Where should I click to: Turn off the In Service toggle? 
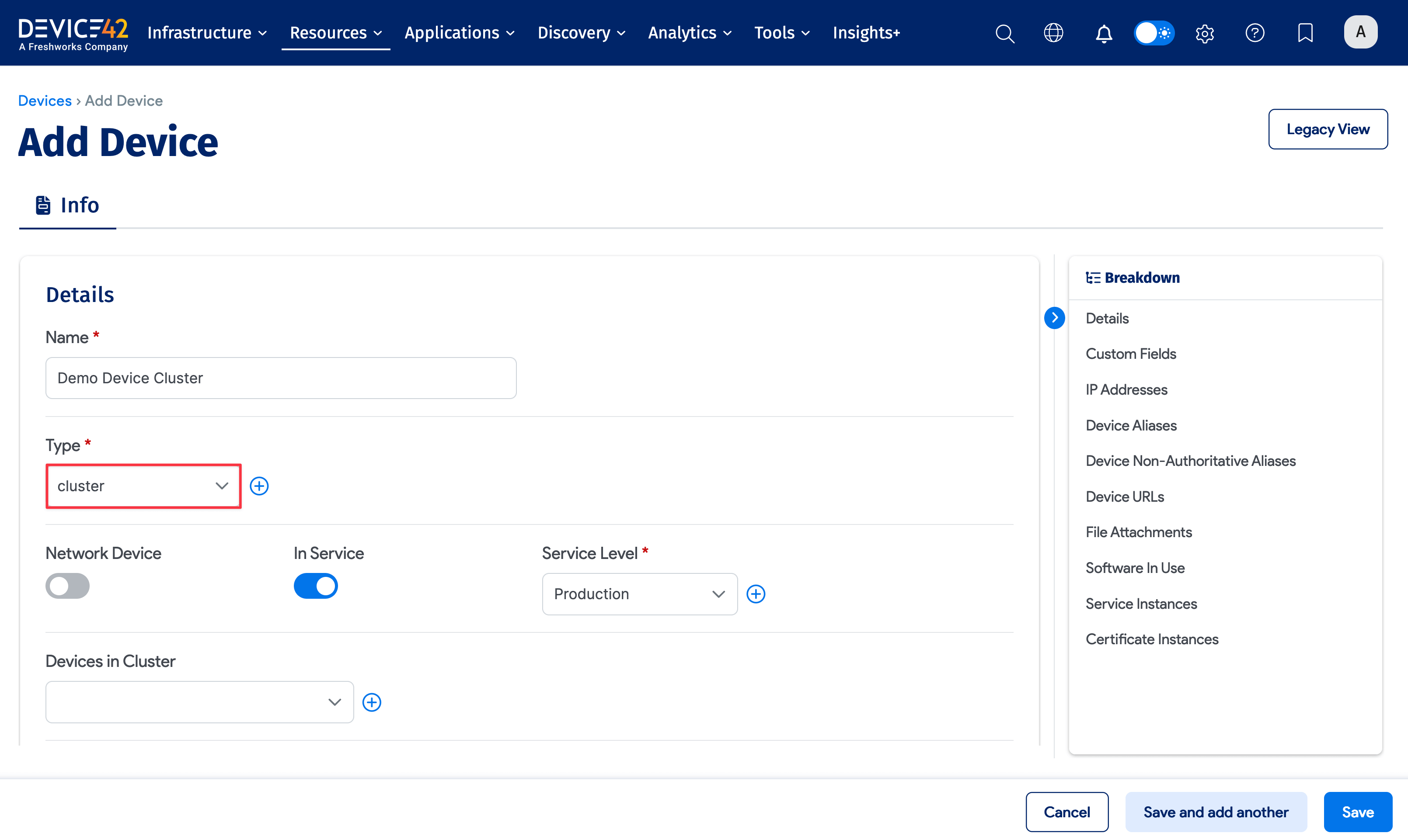[315, 586]
